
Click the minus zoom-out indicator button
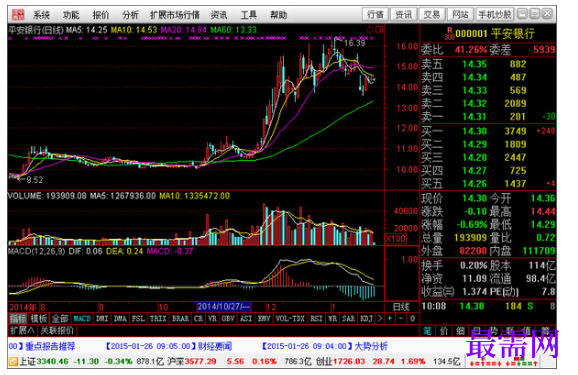click(x=401, y=318)
